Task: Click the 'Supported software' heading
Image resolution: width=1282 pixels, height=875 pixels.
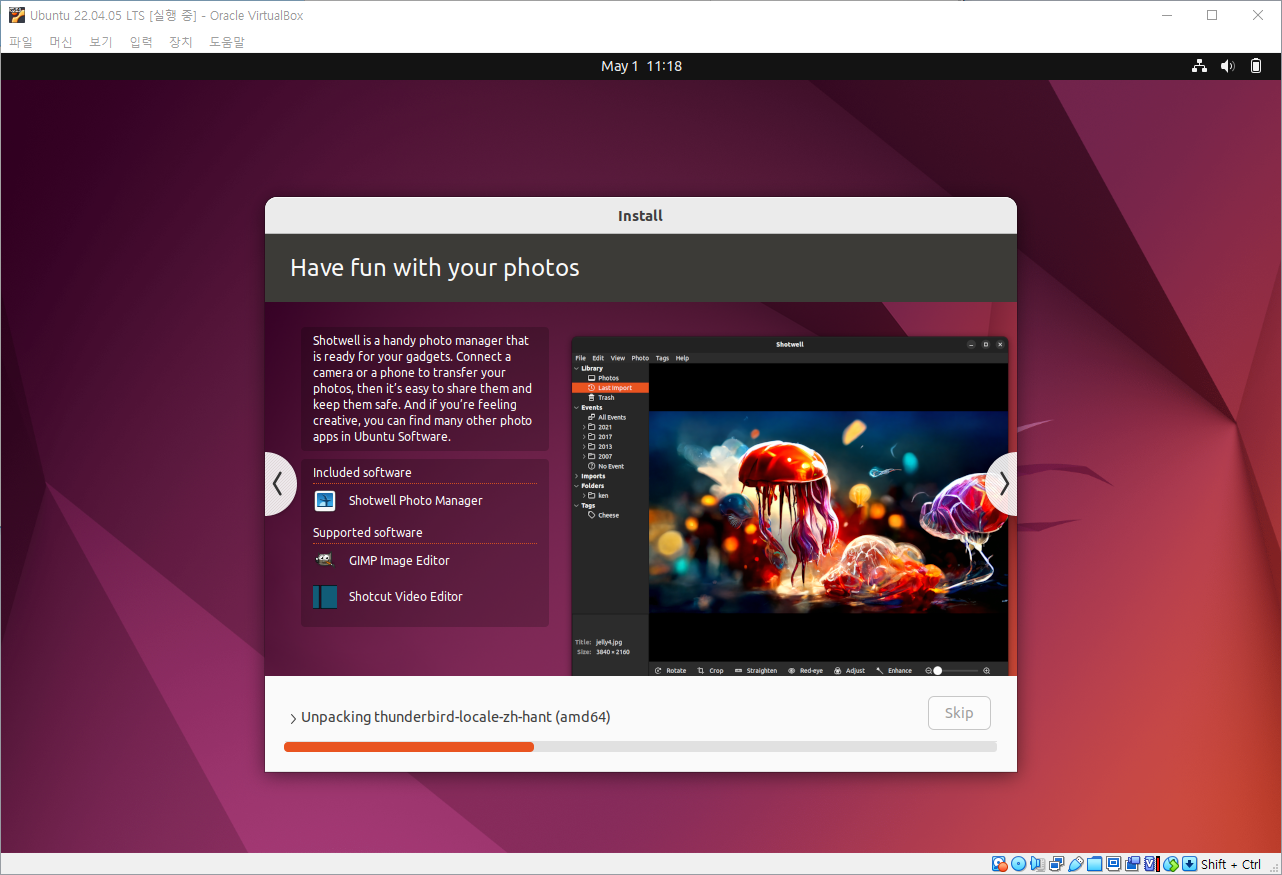Action: [x=368, y=533]
